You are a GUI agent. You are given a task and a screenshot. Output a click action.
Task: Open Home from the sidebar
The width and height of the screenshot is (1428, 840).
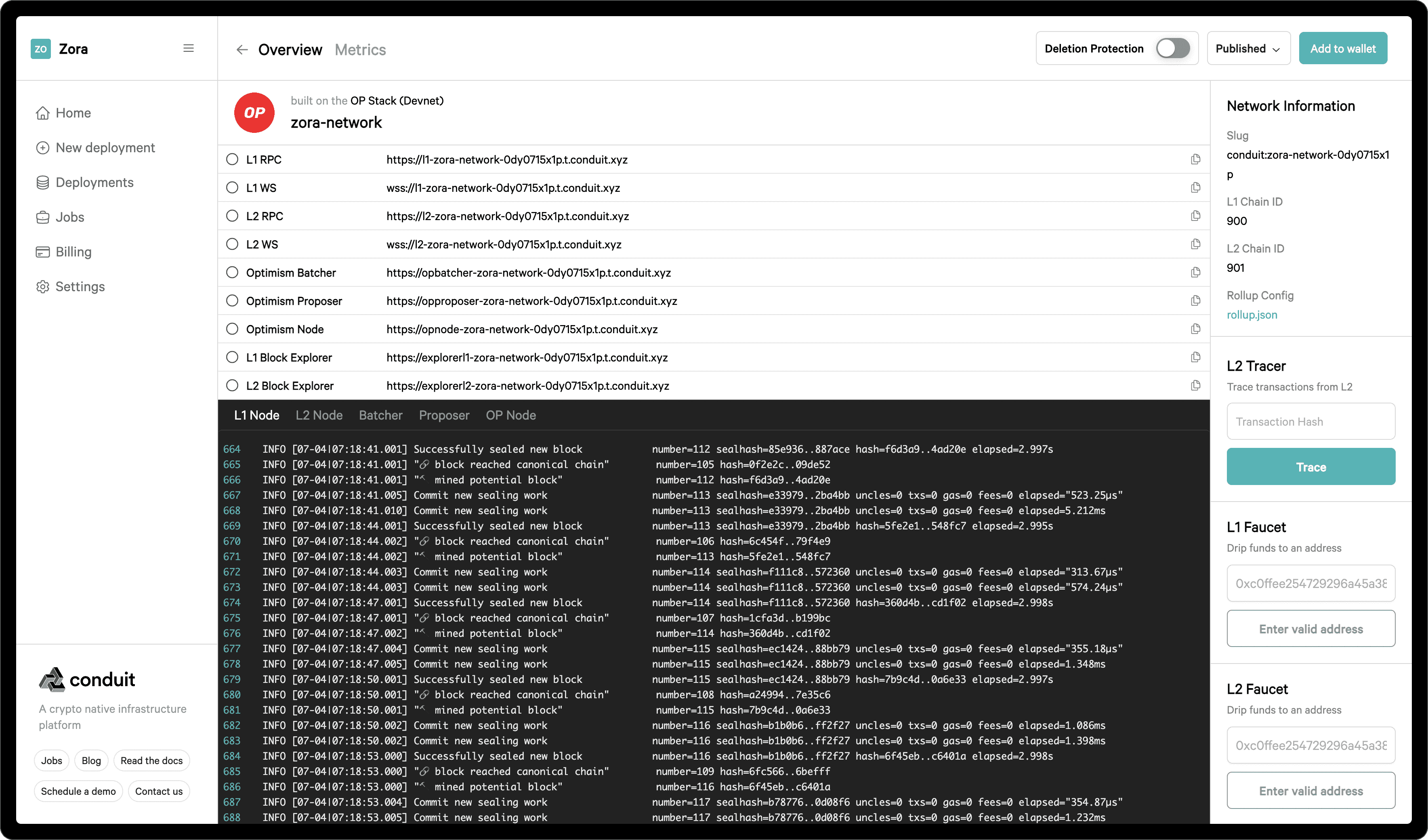(73, 113)
